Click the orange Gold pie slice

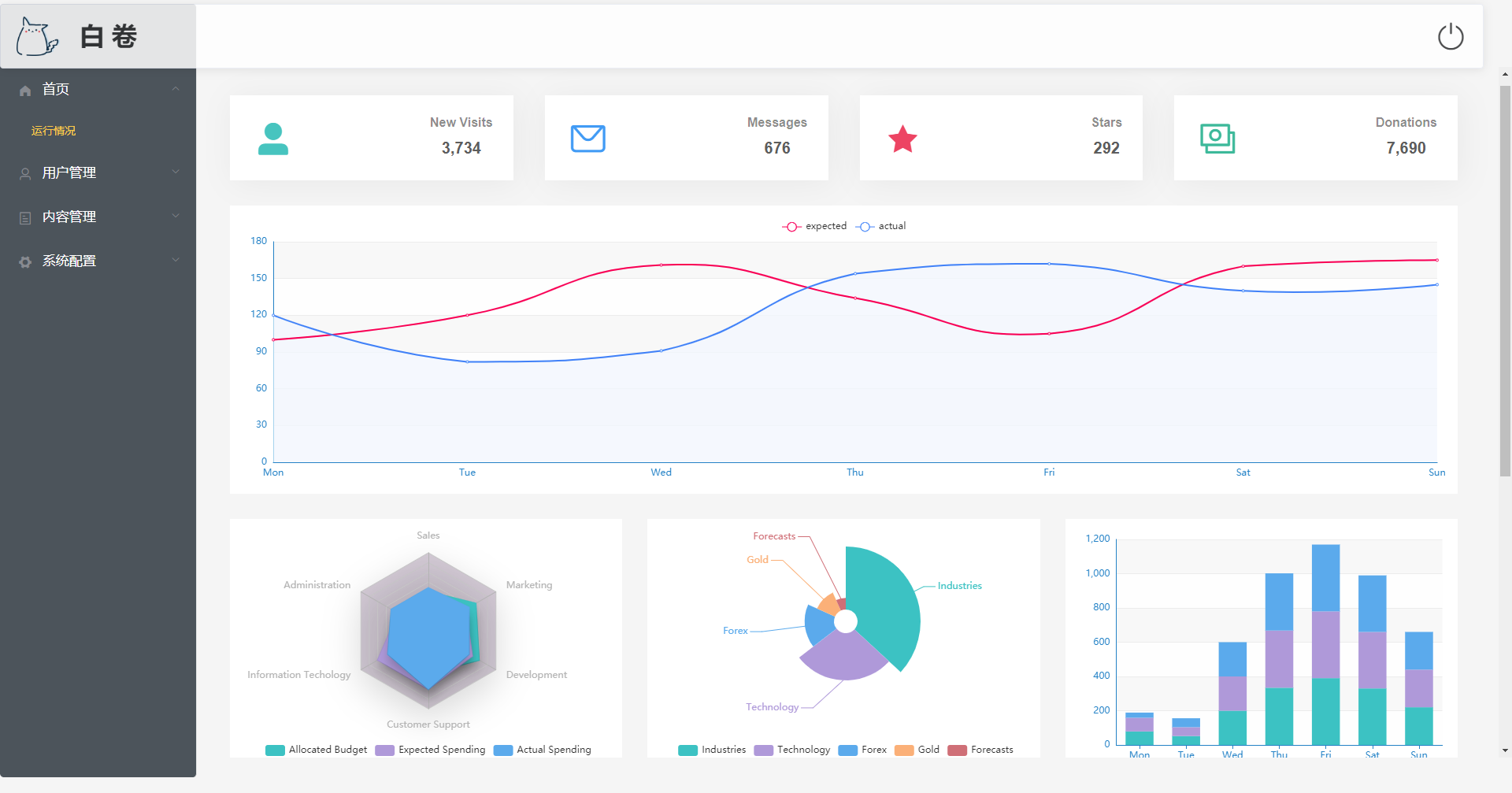[x=829, y=605]
